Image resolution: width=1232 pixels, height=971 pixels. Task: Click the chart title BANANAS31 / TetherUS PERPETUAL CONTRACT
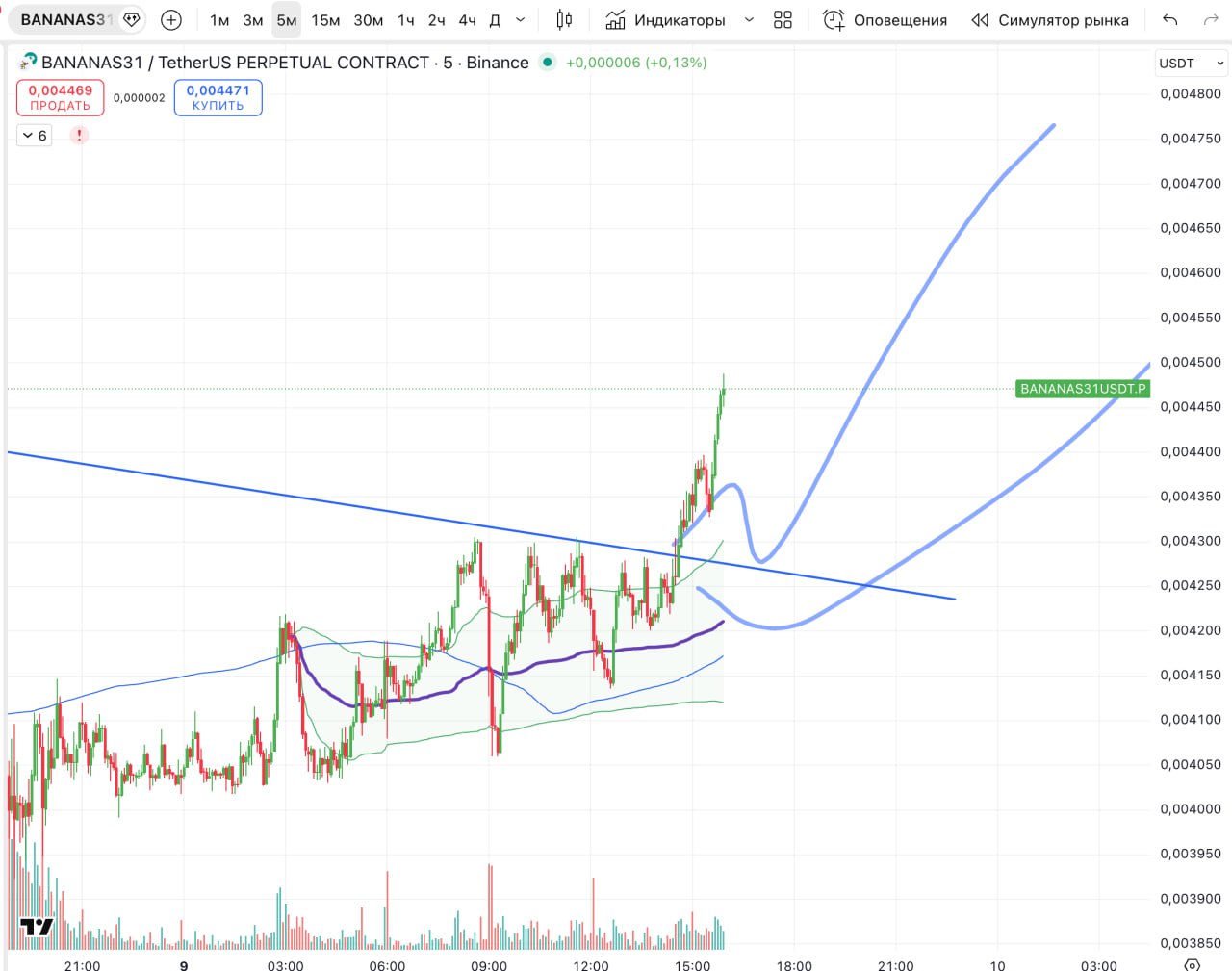[235, 63]
